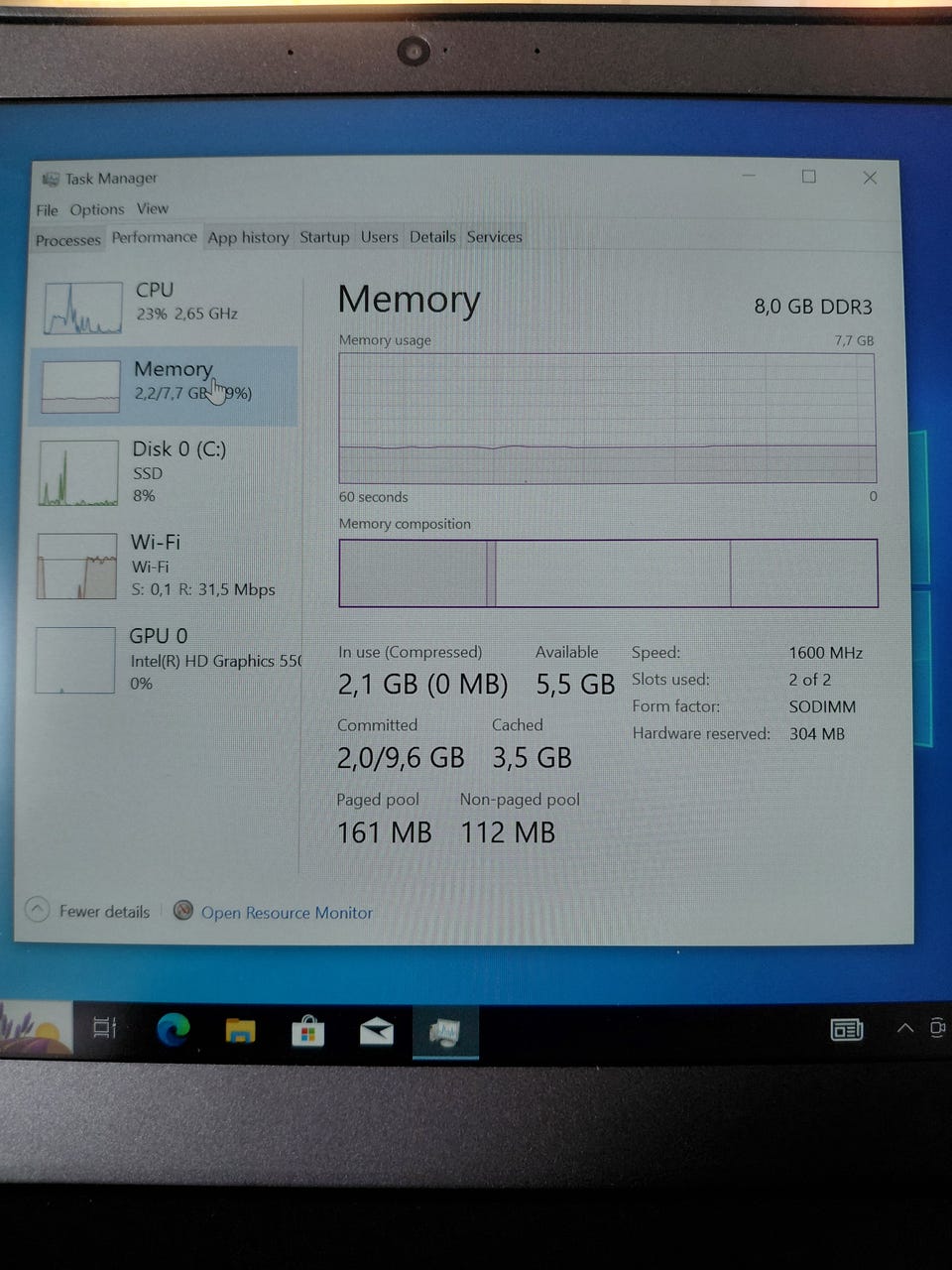Click the Disk 0 (C:) graph thumbnail
The height and width of the screenshot is (1270, 952).
(78, 473)
